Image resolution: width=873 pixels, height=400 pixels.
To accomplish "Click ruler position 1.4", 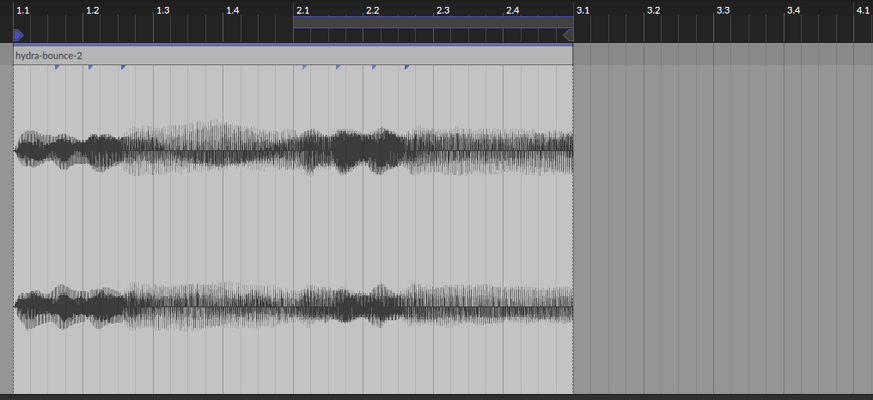I will [233, 11].
